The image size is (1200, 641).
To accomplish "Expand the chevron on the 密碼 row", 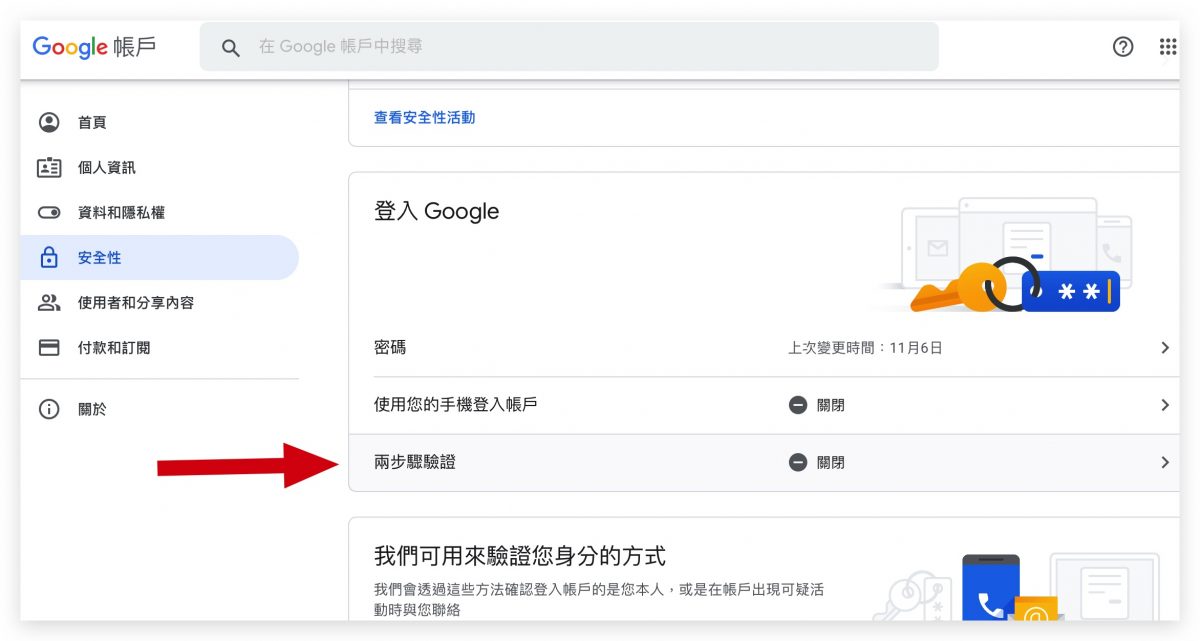I will point(1165,348).
